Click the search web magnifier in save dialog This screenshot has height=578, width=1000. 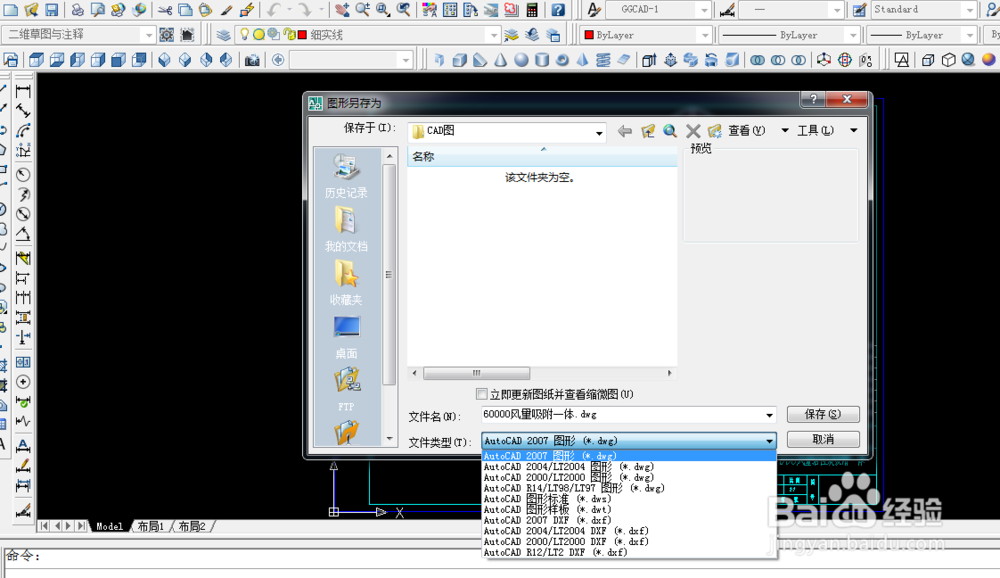pos(670,131)
